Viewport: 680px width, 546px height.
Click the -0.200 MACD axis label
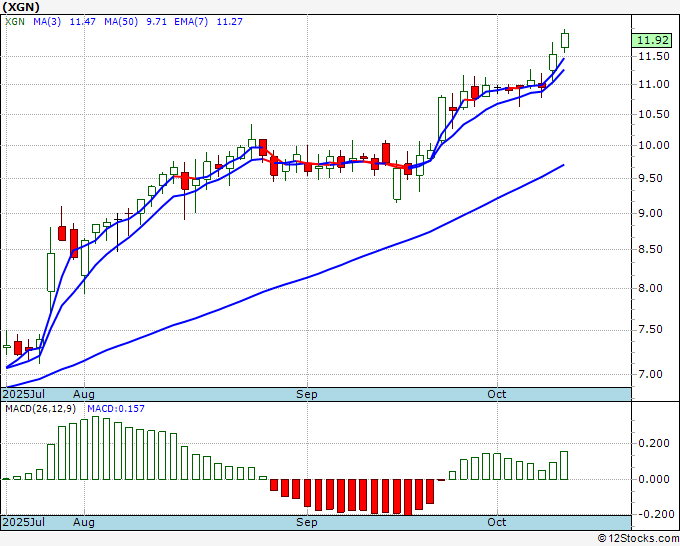[655, 514]
